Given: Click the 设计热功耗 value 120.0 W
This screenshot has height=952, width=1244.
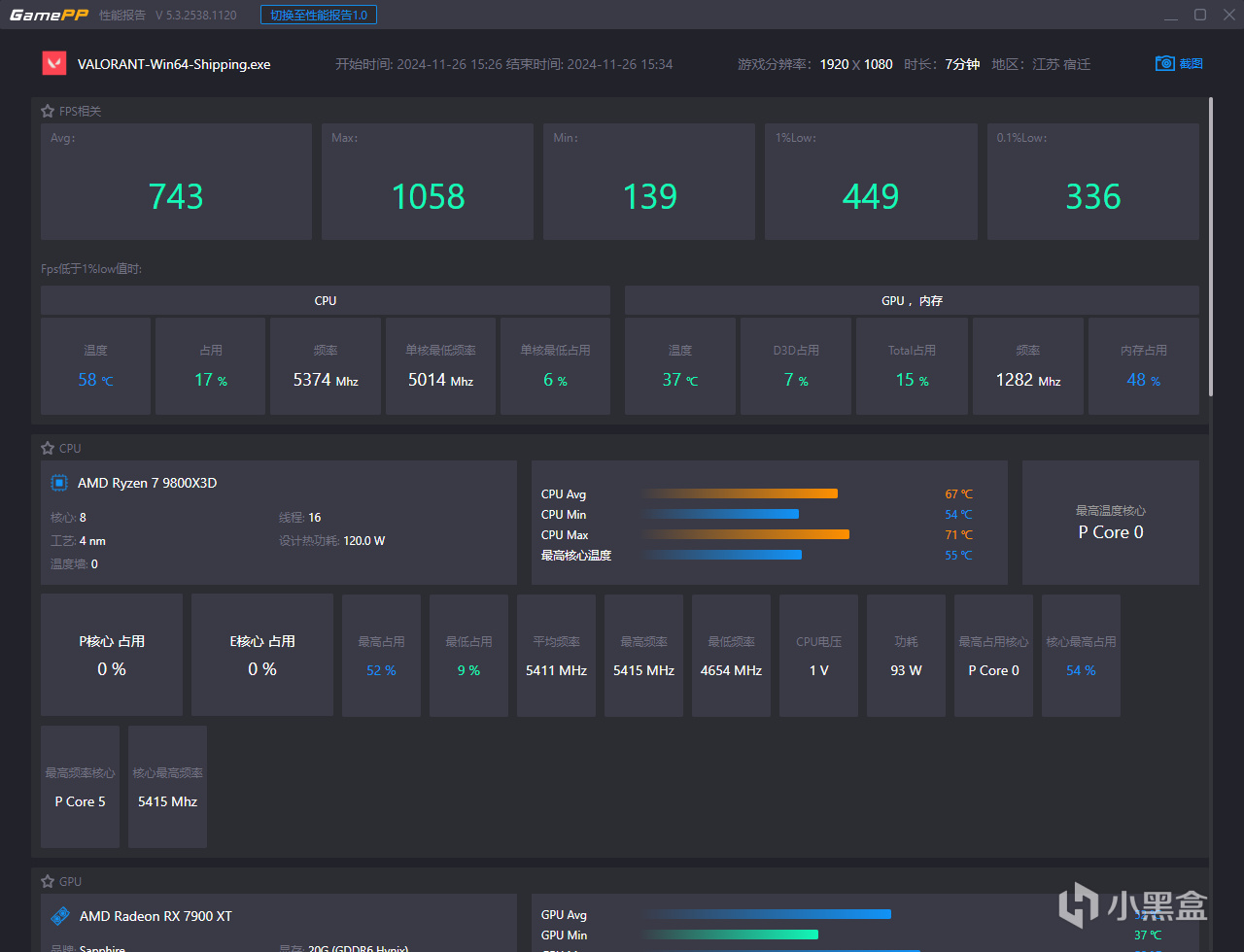Looking at the screenshot, I should 364,540.
